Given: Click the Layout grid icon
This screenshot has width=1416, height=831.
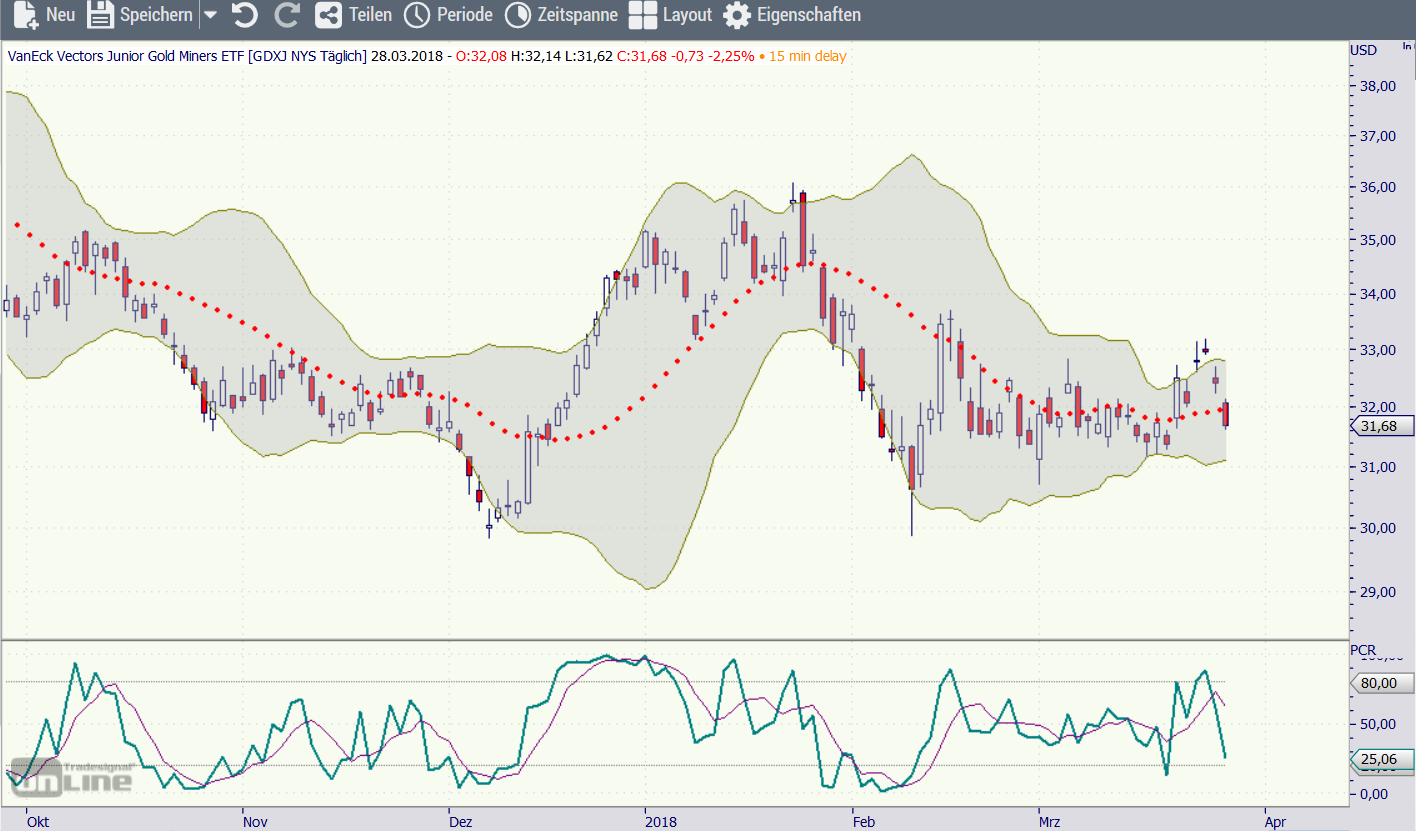Looking at the screenshot, I should pos(643,15).
